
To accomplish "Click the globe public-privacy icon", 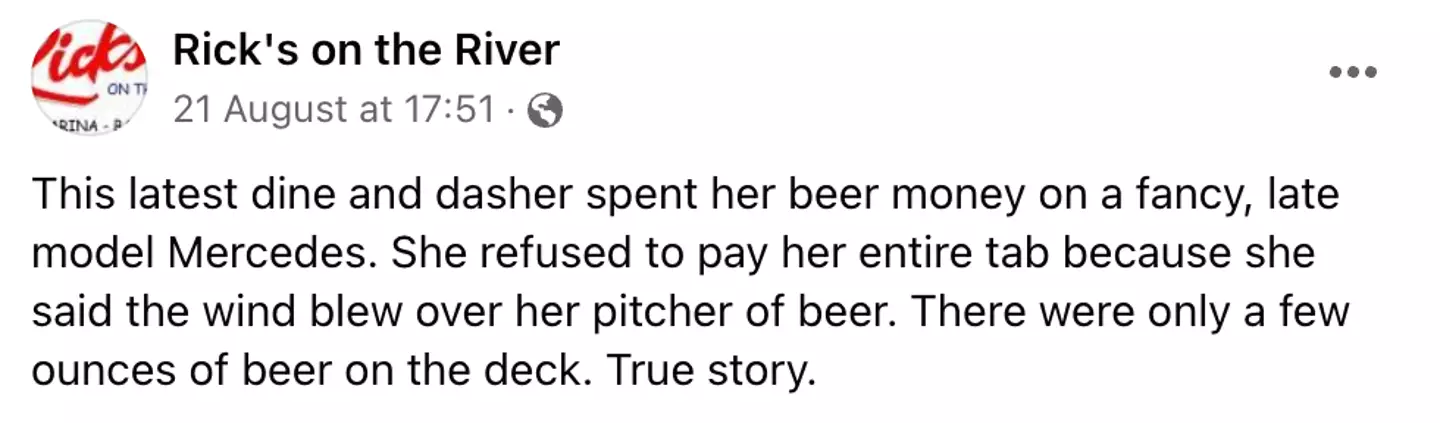I will pos(544,111).
